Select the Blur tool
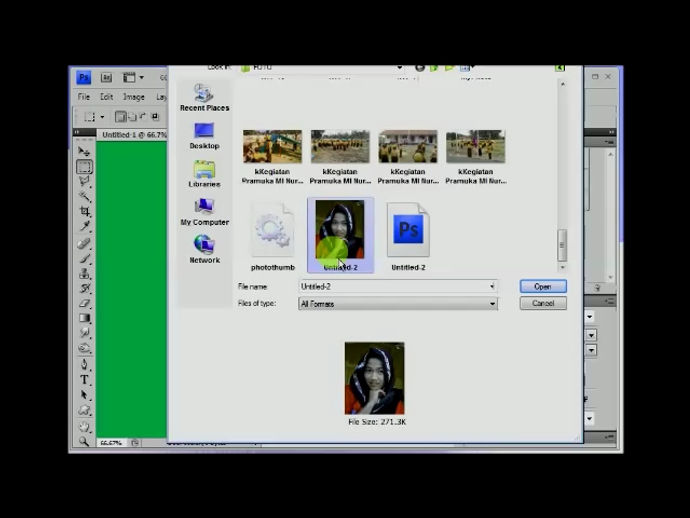 84,333
